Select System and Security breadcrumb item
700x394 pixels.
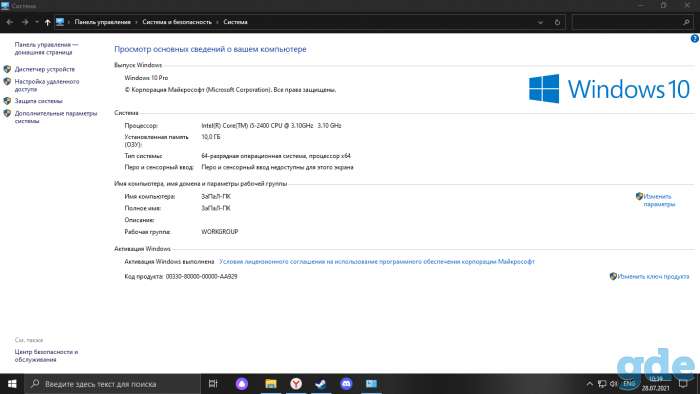(177, 22)
